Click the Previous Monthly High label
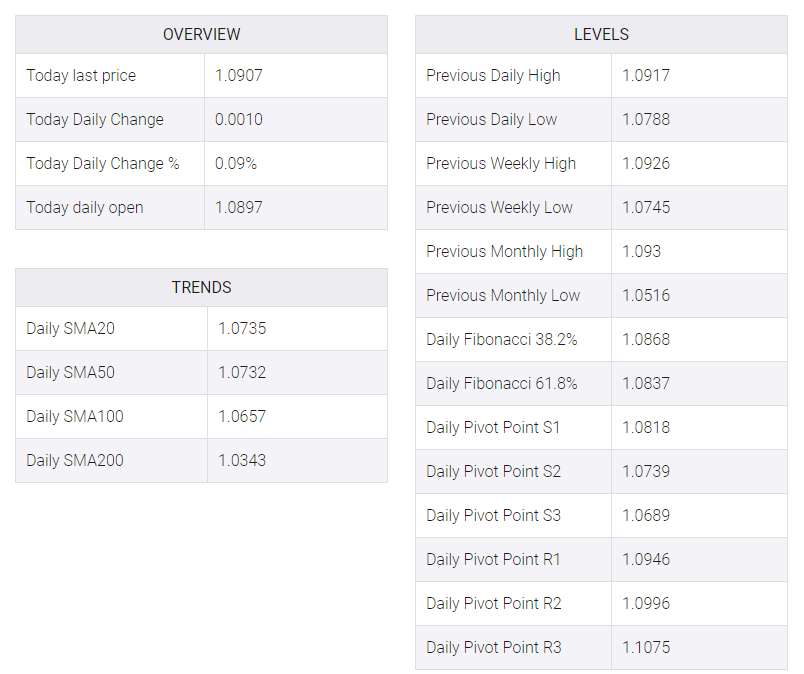The height and width of the screenshot is (674, 804). pos(505,251)
